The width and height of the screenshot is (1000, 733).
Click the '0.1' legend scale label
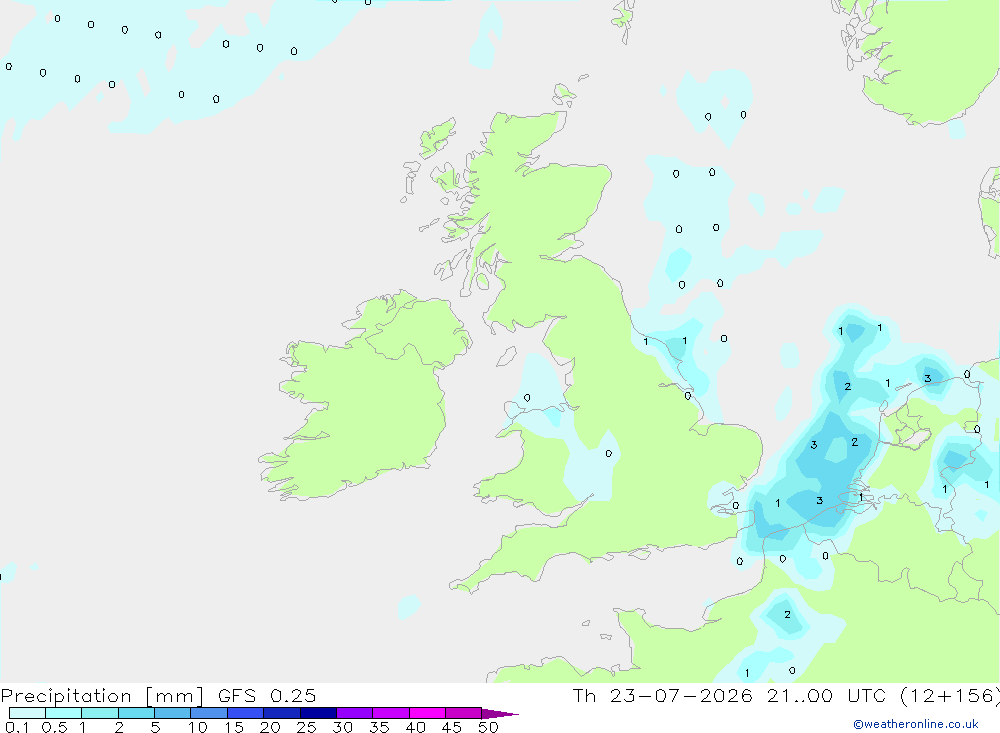tap(17, 727)
